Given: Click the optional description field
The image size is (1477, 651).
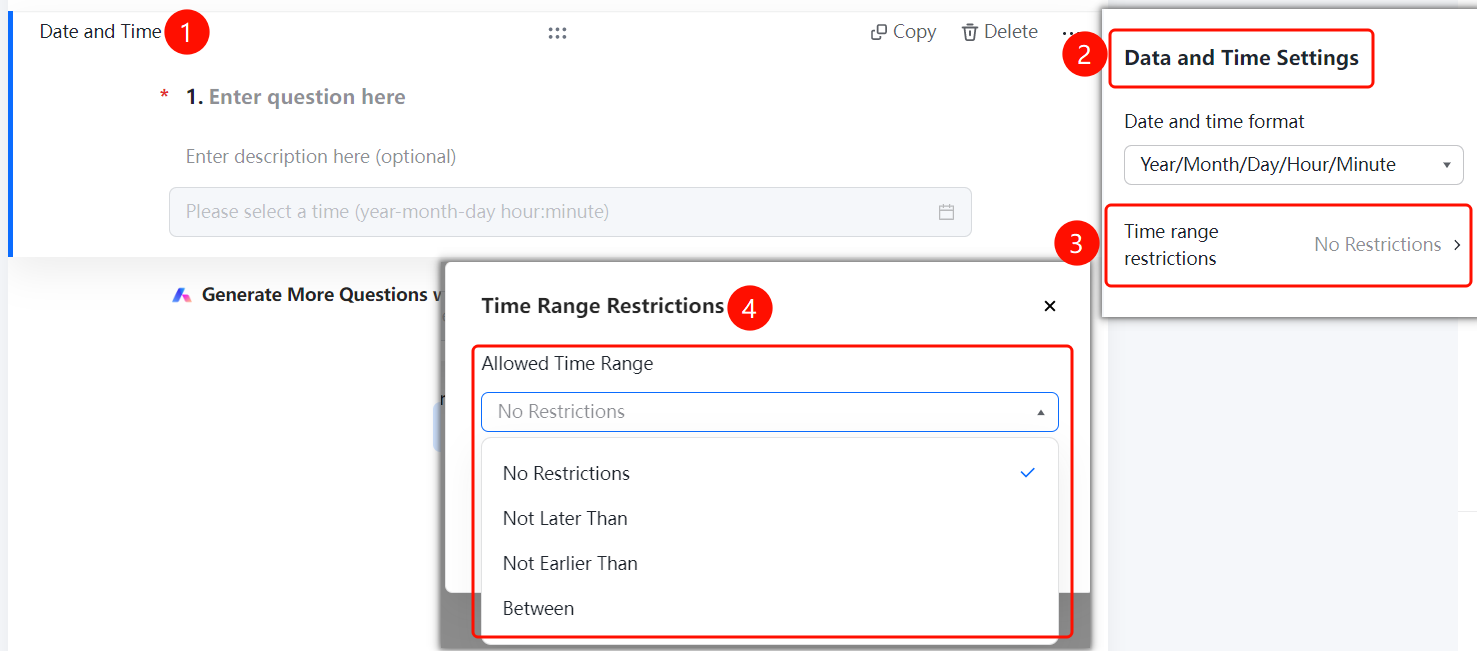Looking at the screenshot, I should [x=321, y=156].
